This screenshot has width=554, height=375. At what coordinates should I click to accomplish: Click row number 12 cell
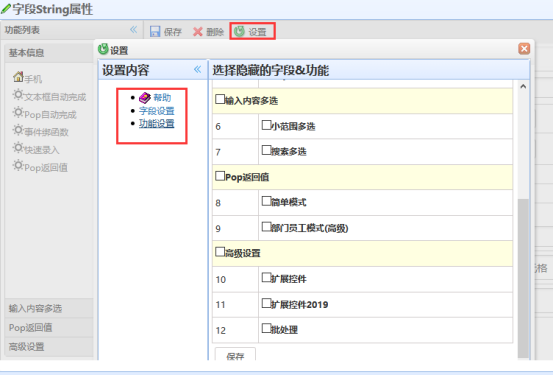pyautogui.click(x=235, y=330)
